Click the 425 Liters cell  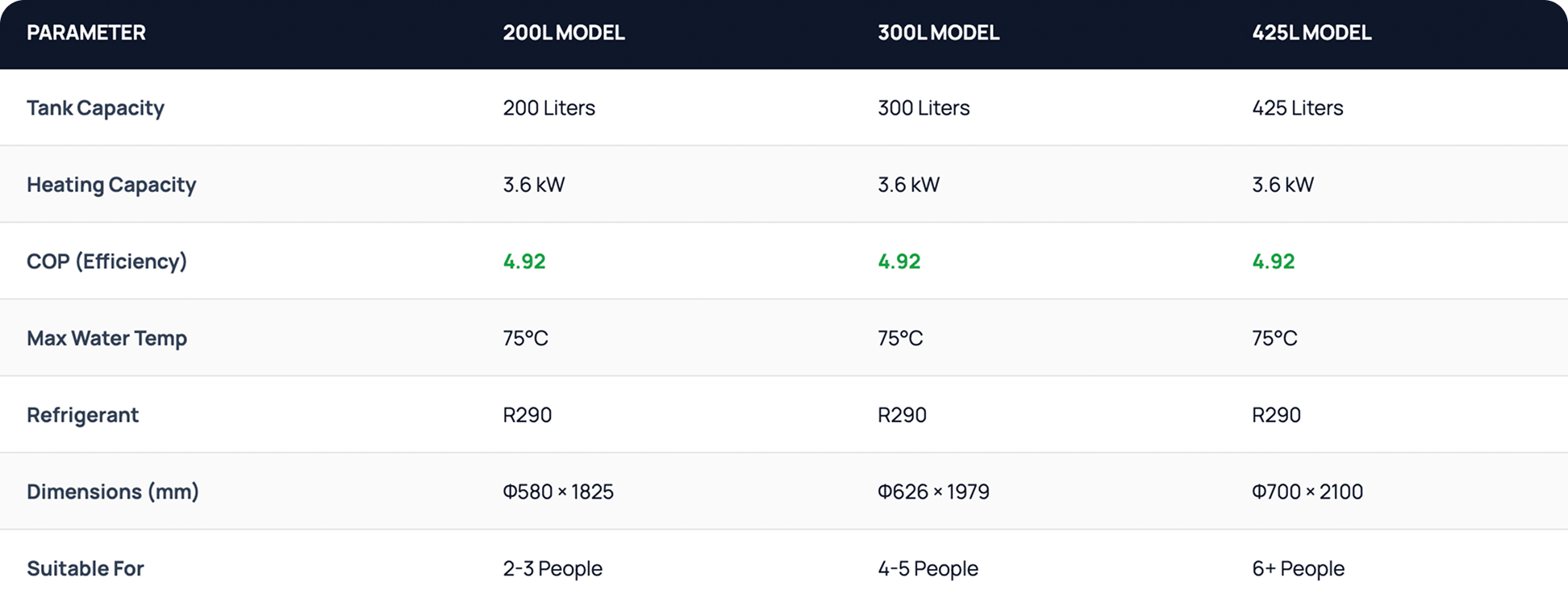(1297, 108)
